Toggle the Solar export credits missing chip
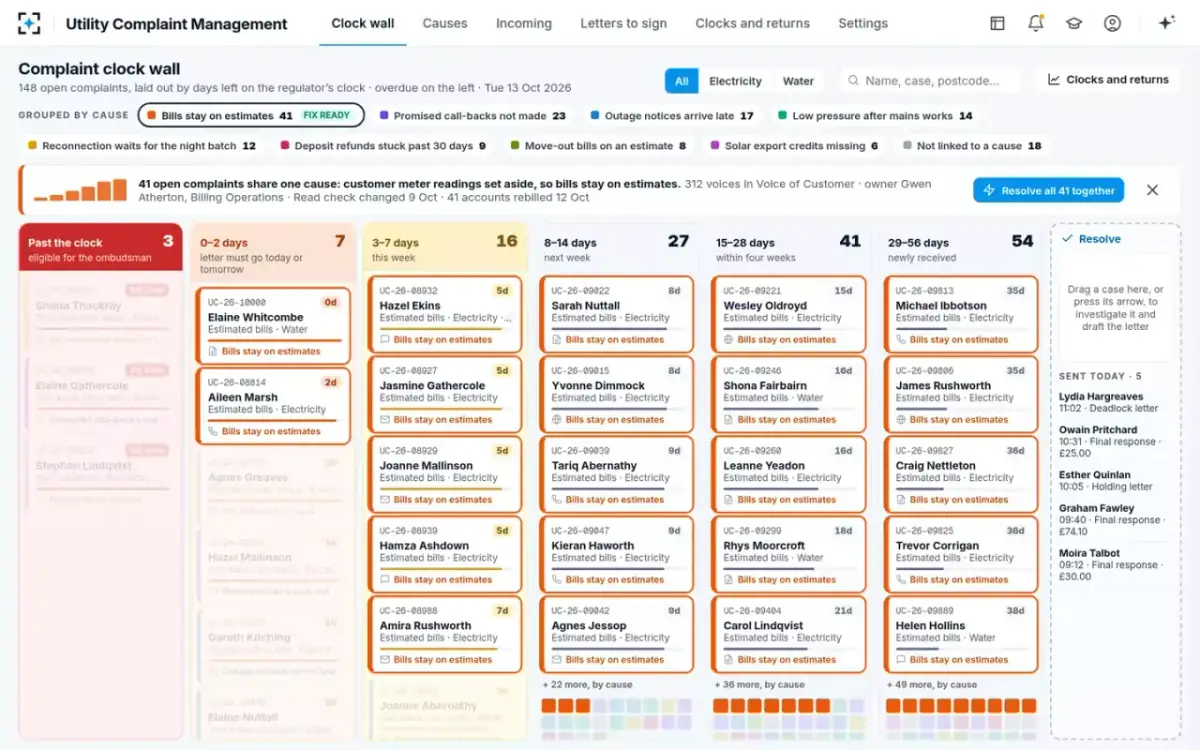 pos(794,146)
